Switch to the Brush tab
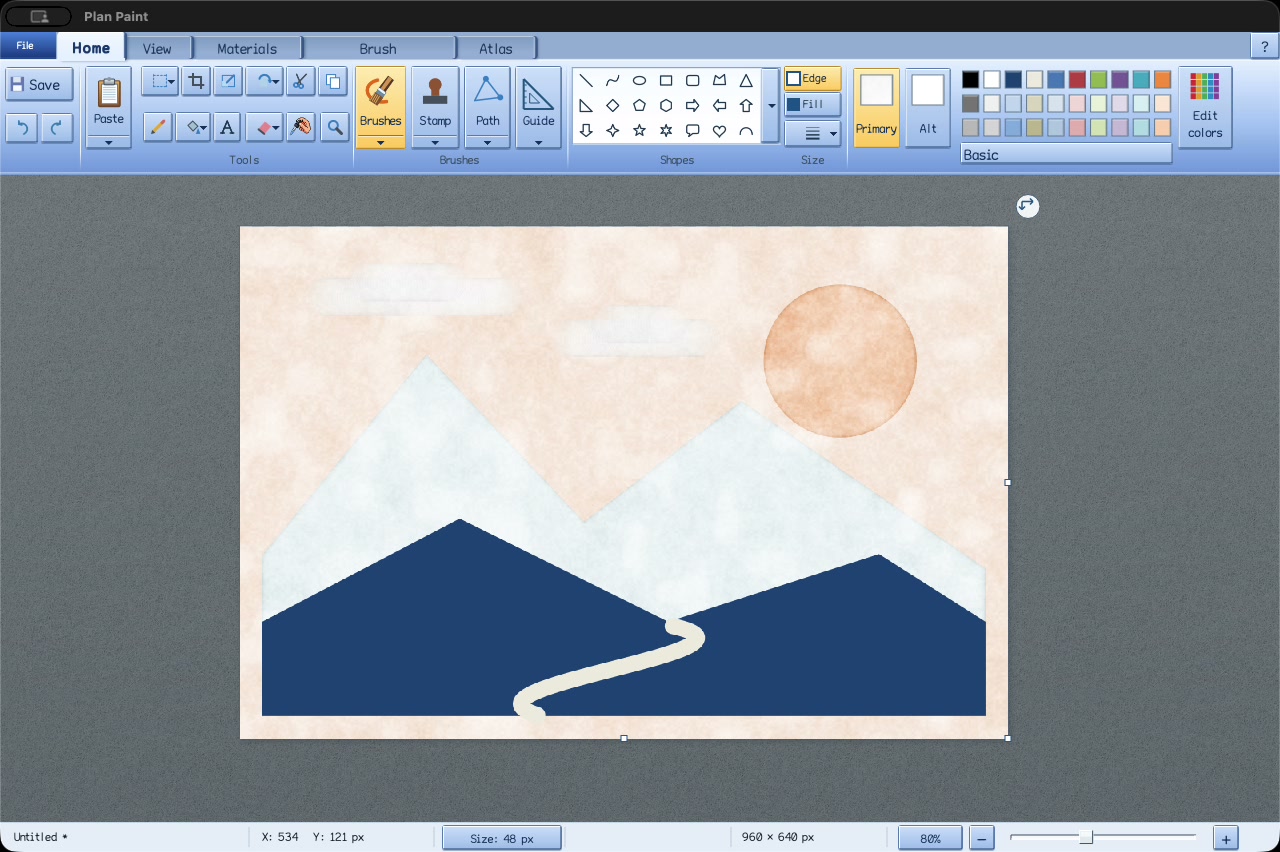 pyautogui.click(x=378, y=48)
